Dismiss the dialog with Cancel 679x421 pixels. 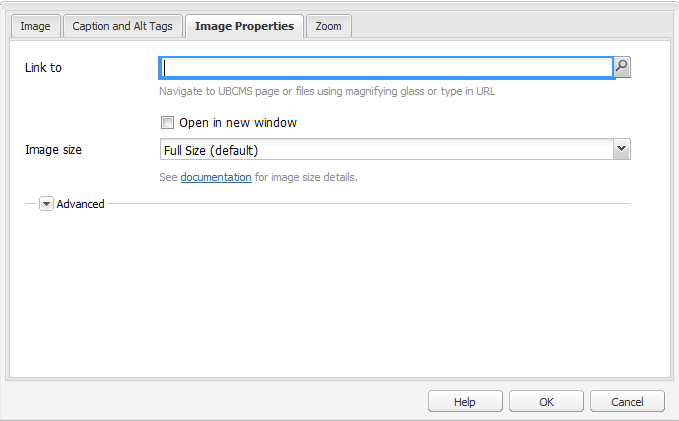pos(627,401)
